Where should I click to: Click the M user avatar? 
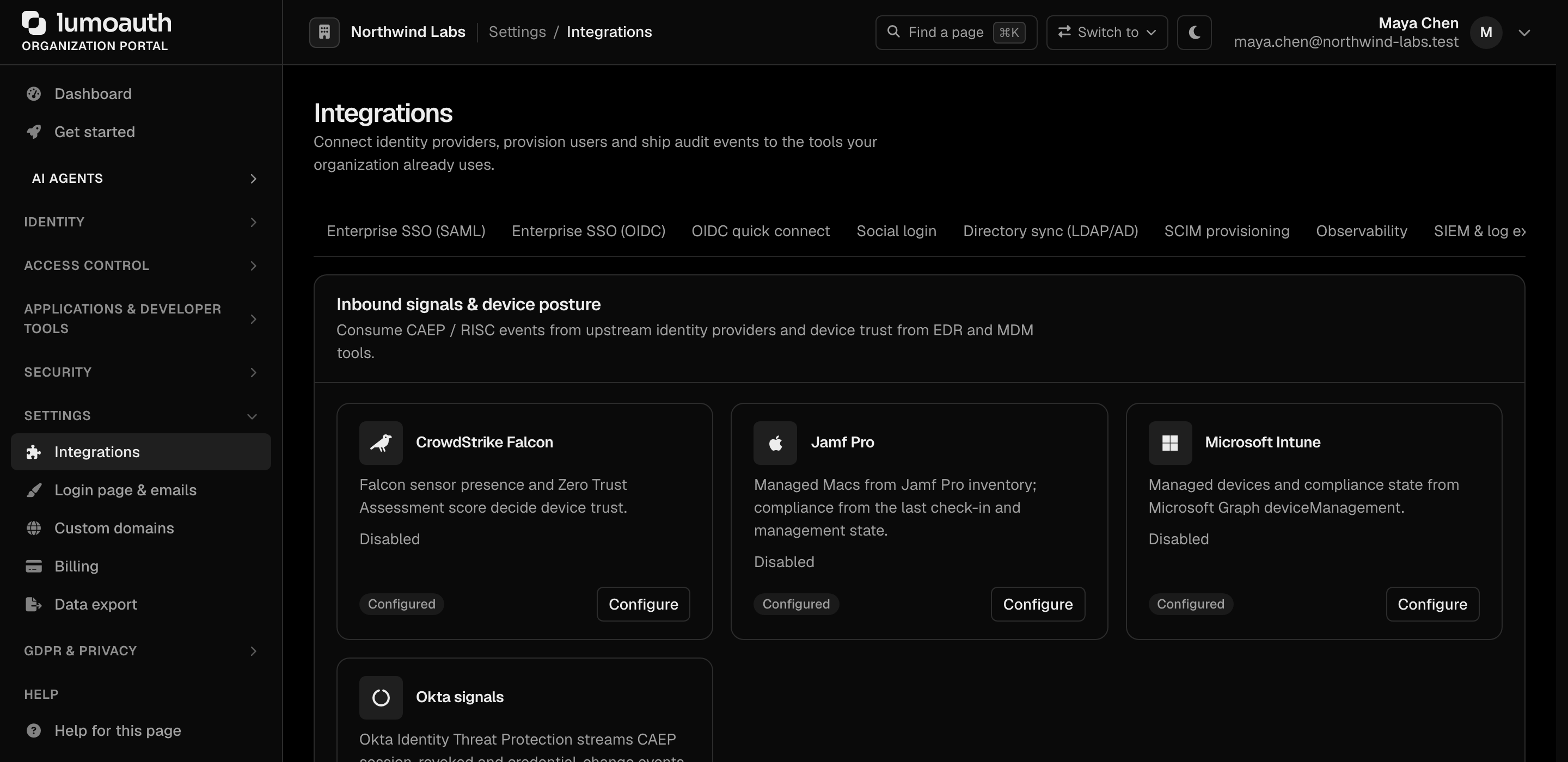(x=1486, y=32)
